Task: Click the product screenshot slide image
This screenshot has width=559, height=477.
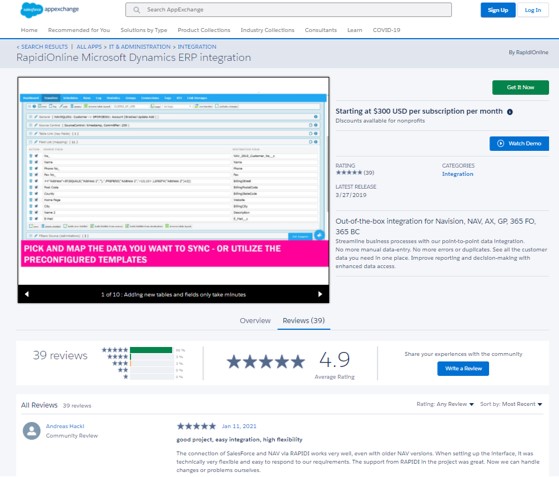Action: 174,181
